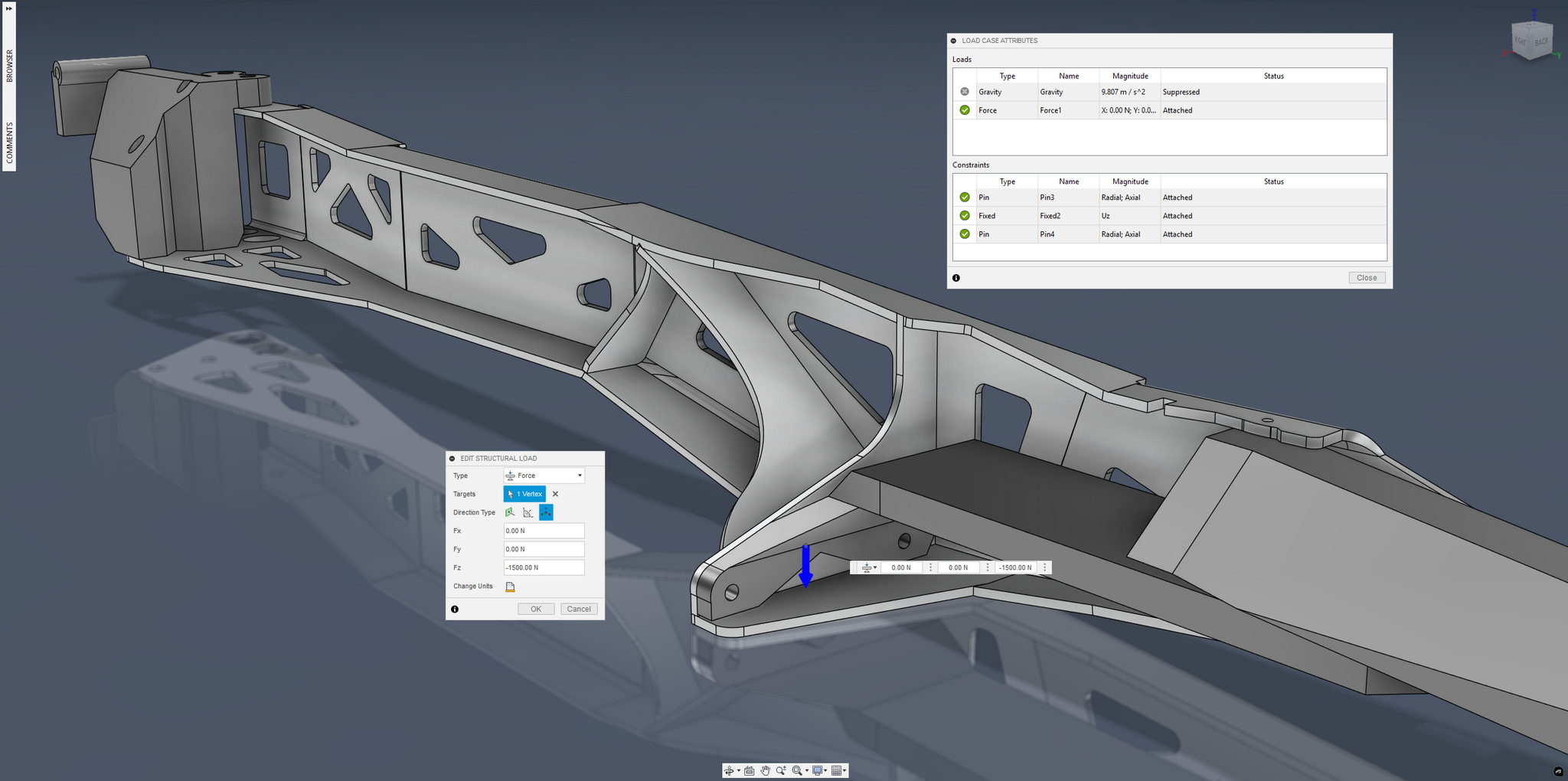Open the COMMENTS side panel tab

coord(9,142)
